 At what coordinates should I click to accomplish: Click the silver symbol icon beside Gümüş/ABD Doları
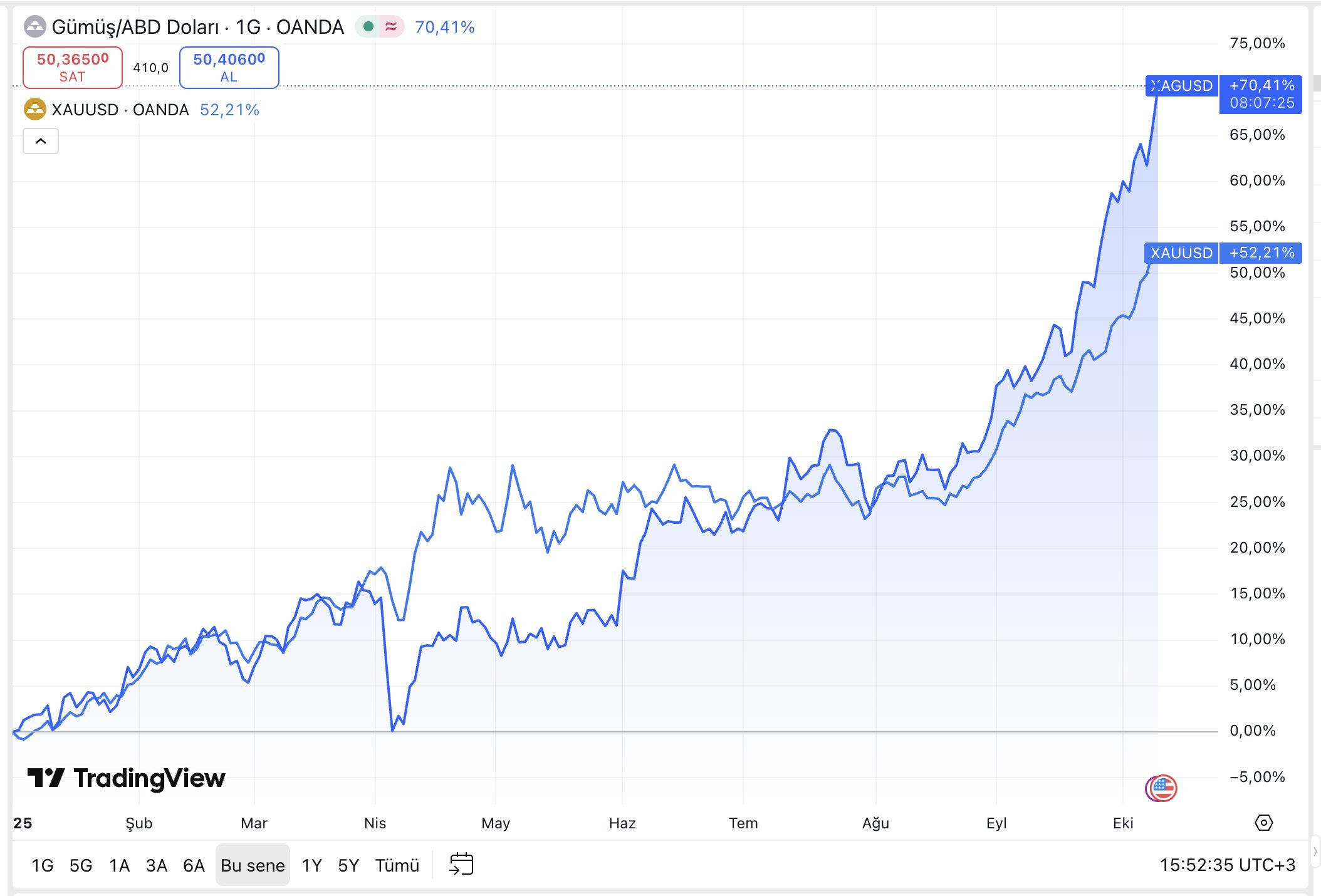[34, 27]
